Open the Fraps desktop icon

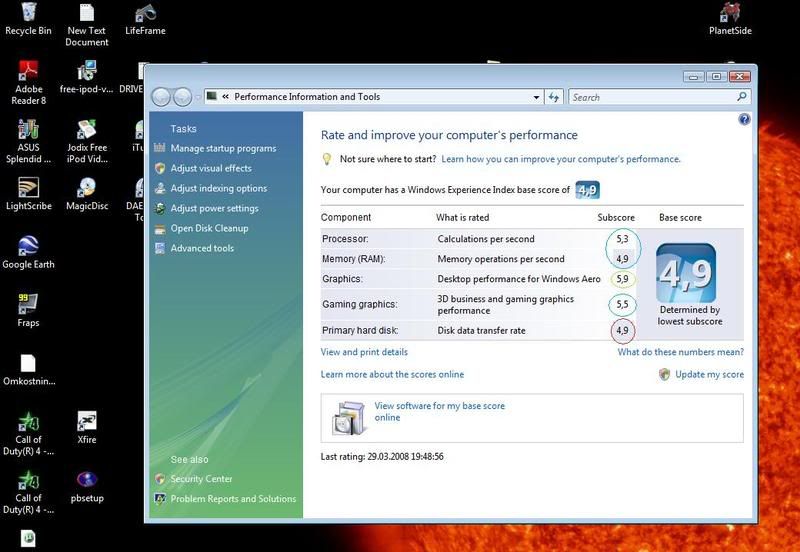point(29,311)
